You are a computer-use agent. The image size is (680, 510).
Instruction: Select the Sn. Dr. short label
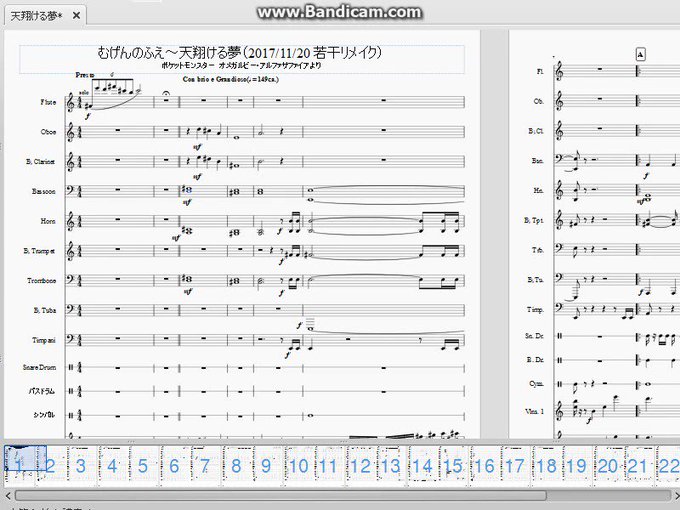[x=534, y=336]
